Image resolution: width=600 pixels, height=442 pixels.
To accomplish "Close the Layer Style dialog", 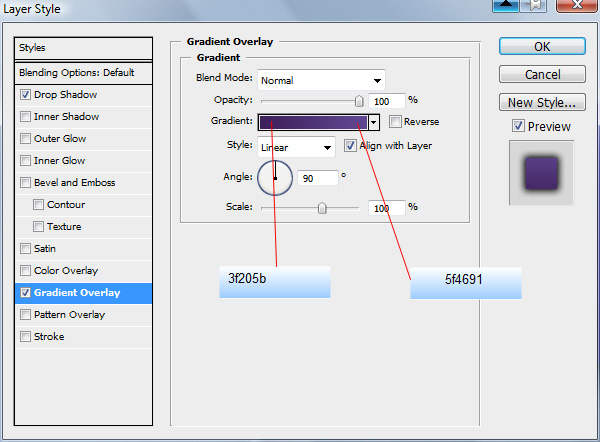I will pos(577,5).
